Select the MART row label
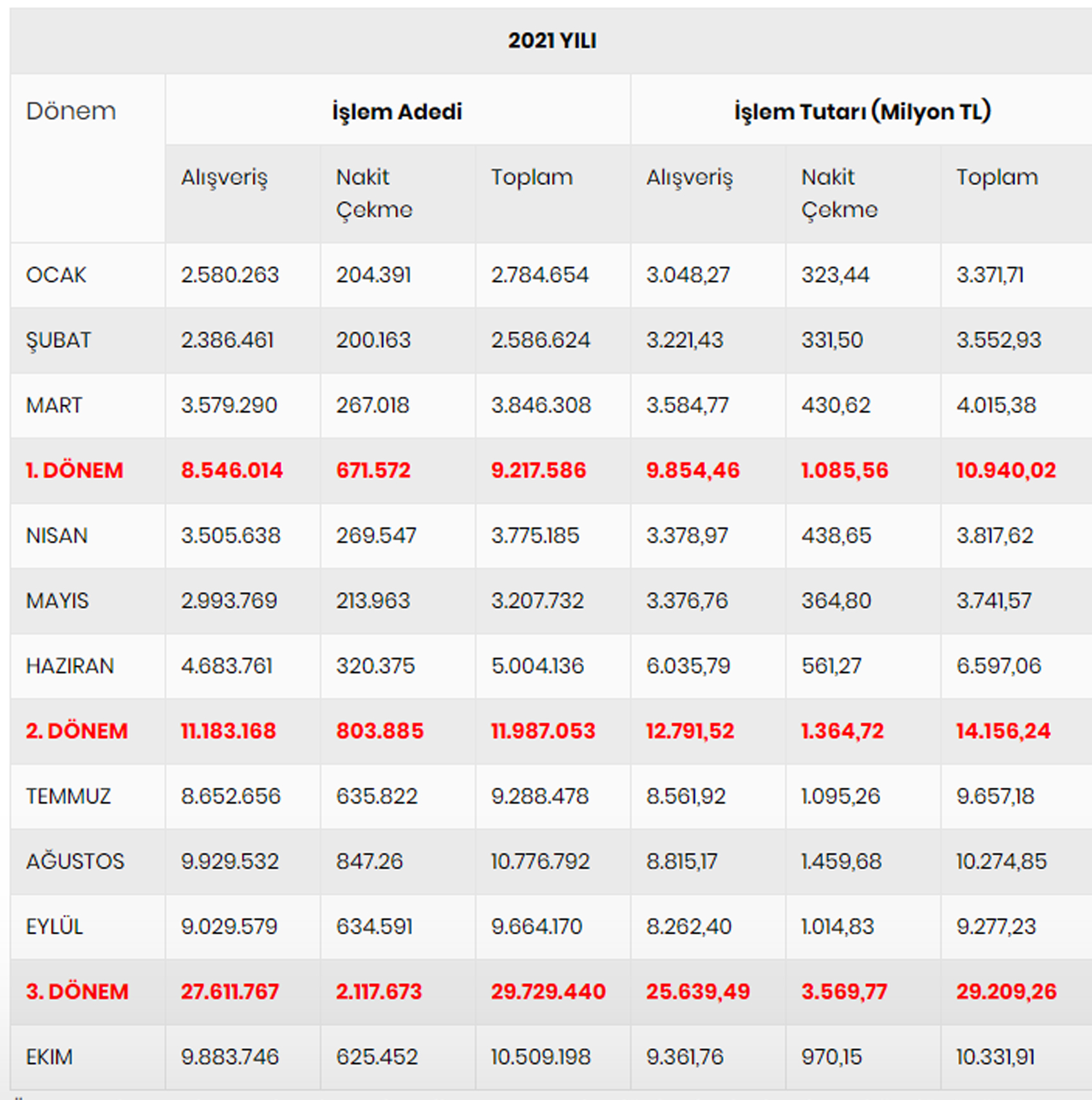 click(x=54, y=405)
